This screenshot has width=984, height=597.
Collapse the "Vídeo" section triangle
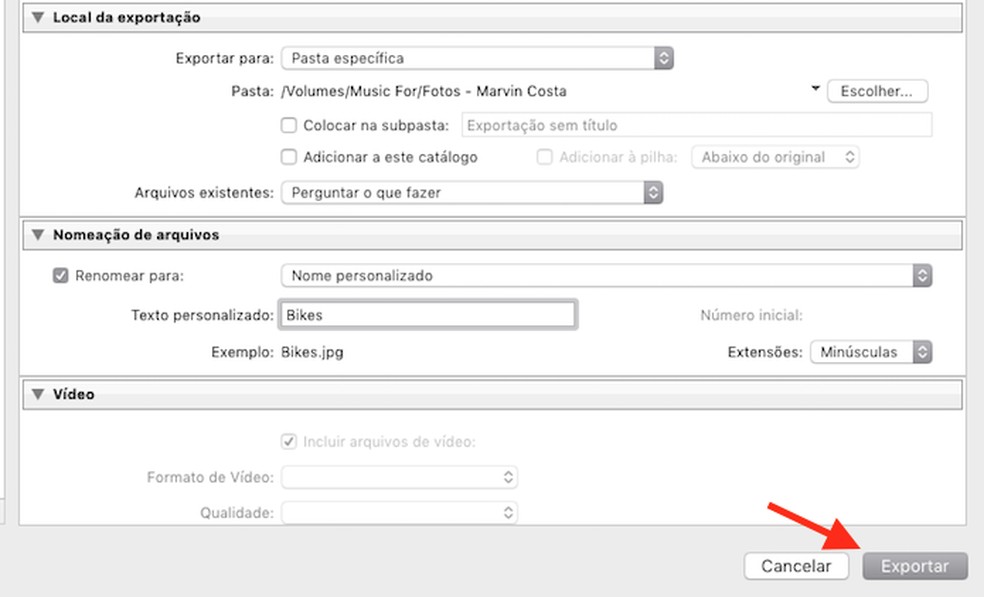click(37, 394)
